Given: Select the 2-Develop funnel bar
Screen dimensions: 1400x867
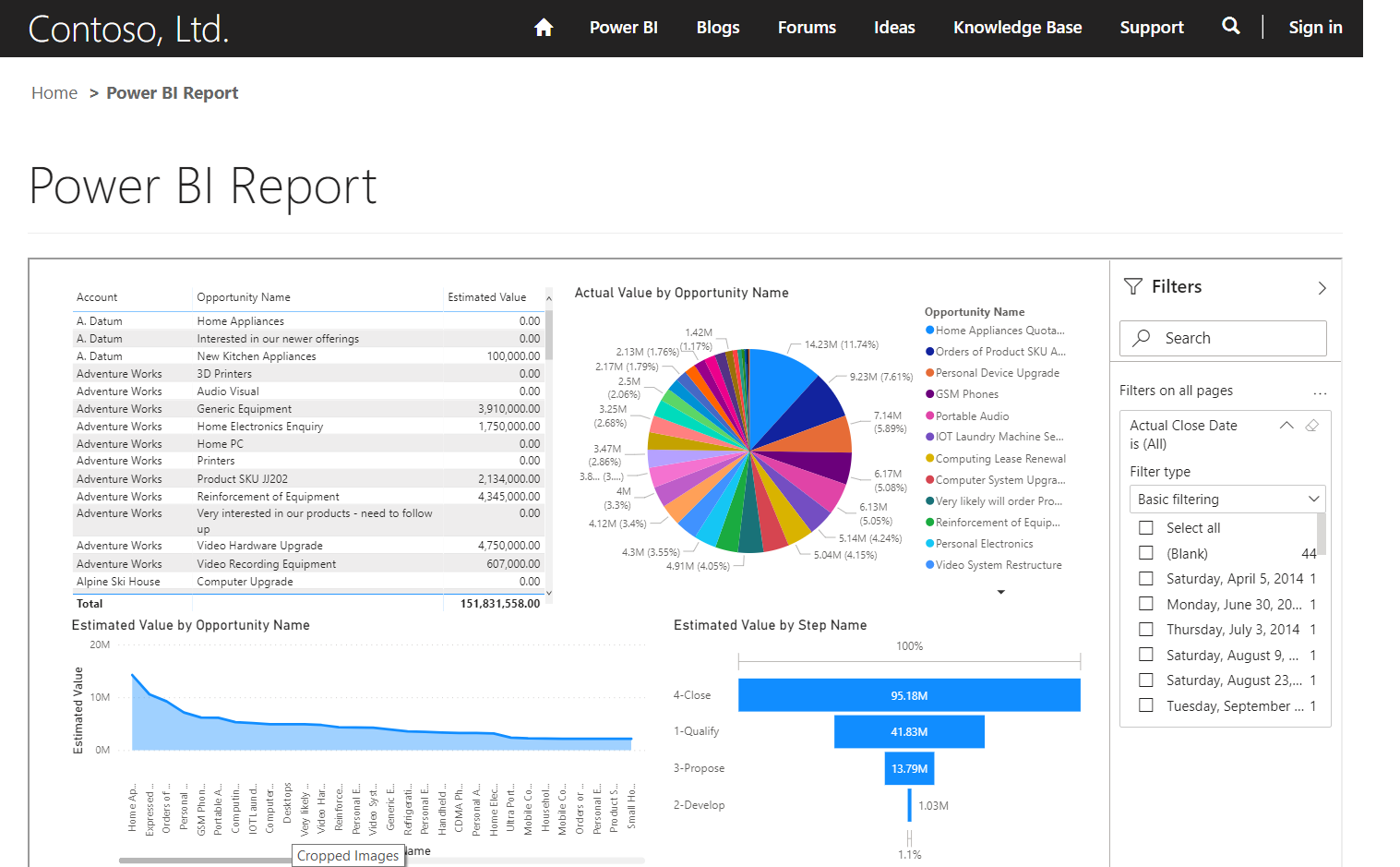Looking at the screenshot, I should click(x=909, y=805).
